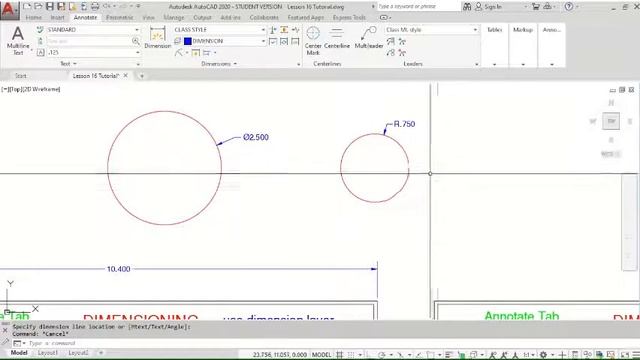
Task: Add a new drawing tab with plus
Action: click(142, 76)
